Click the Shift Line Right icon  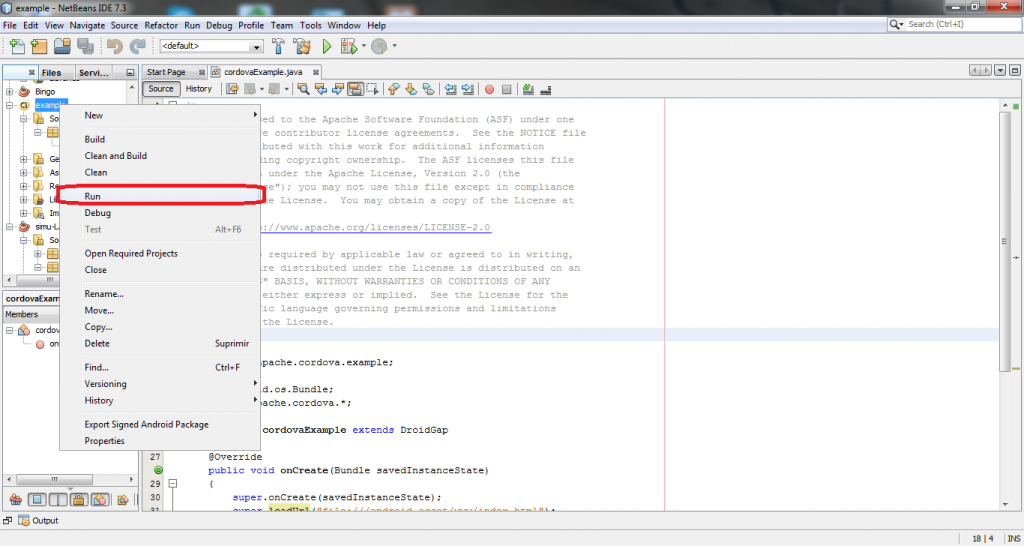[468, 89]
